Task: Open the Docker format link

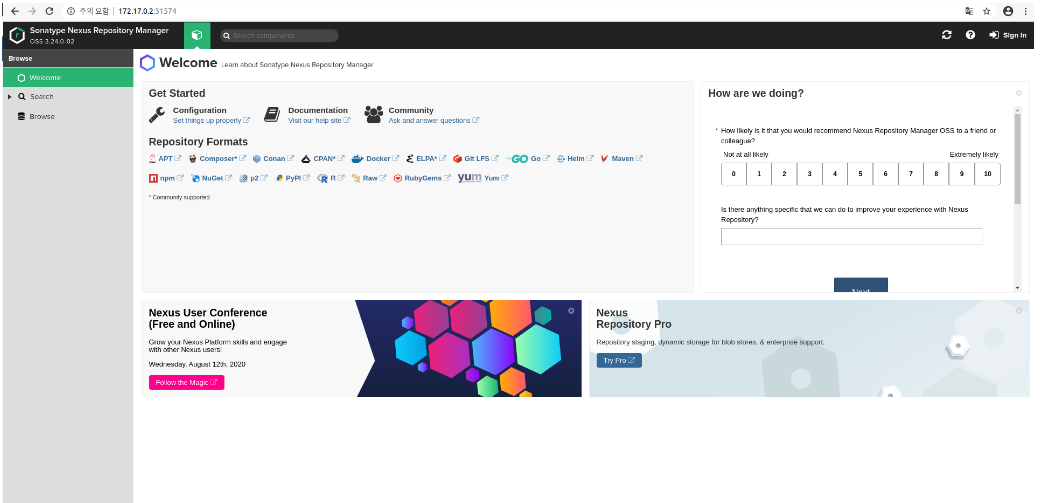Action: pos(375,159)
